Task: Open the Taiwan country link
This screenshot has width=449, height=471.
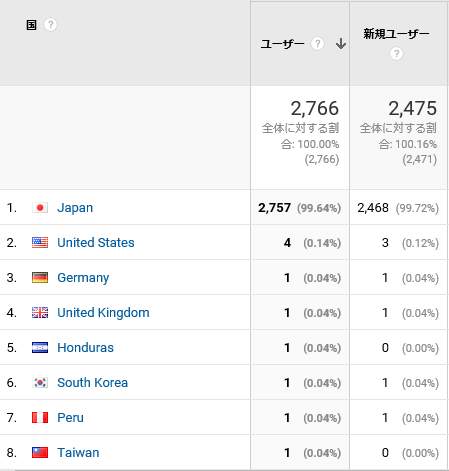Action: (x=78, y=453)
